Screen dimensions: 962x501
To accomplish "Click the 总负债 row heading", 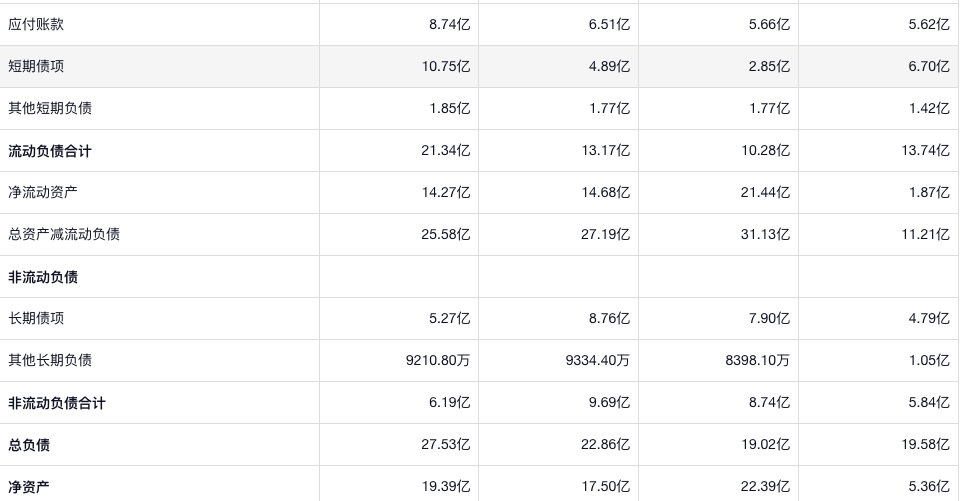I will coord(29,445).
